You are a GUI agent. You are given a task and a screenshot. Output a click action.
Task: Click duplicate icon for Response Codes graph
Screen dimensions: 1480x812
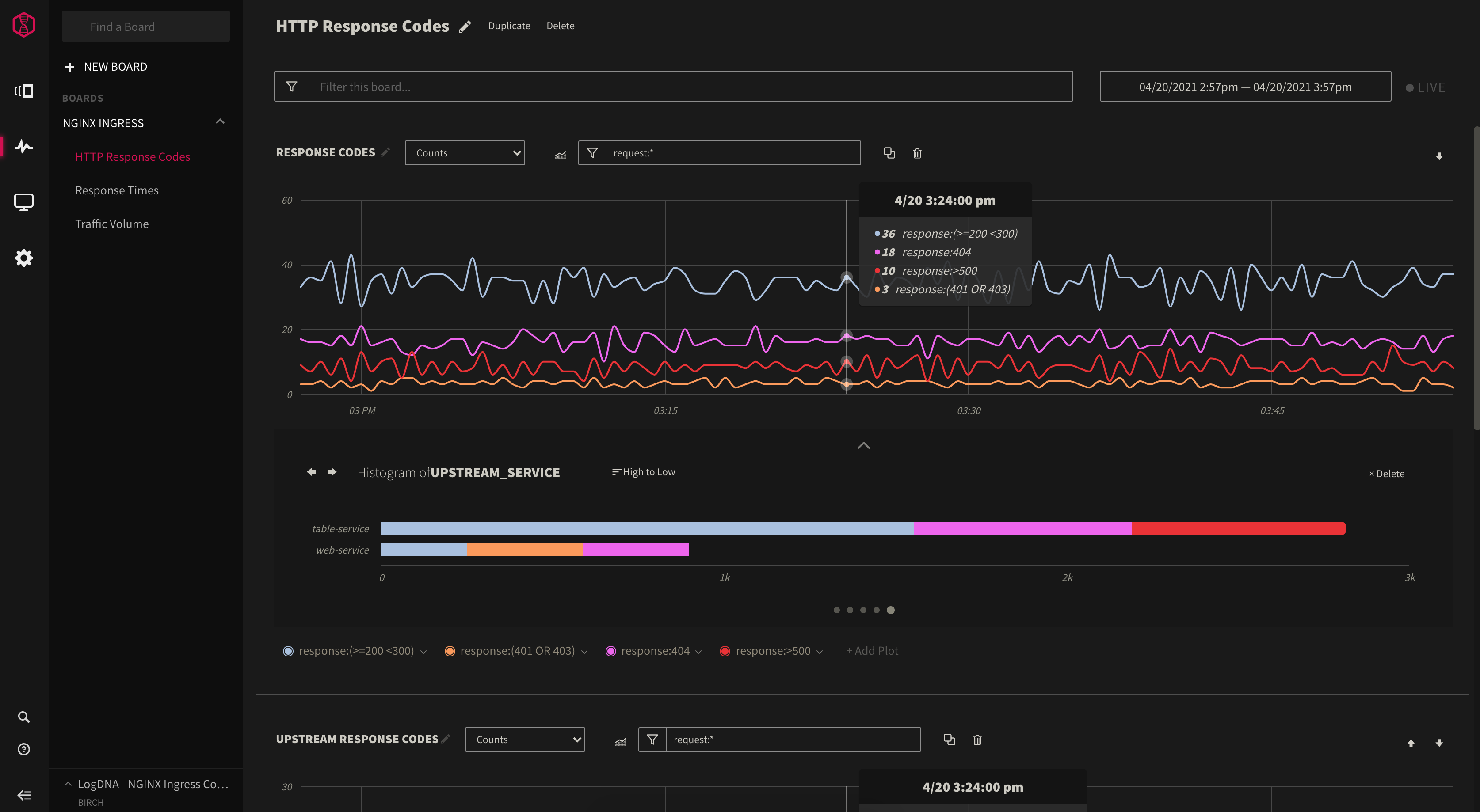click(889, 153)
